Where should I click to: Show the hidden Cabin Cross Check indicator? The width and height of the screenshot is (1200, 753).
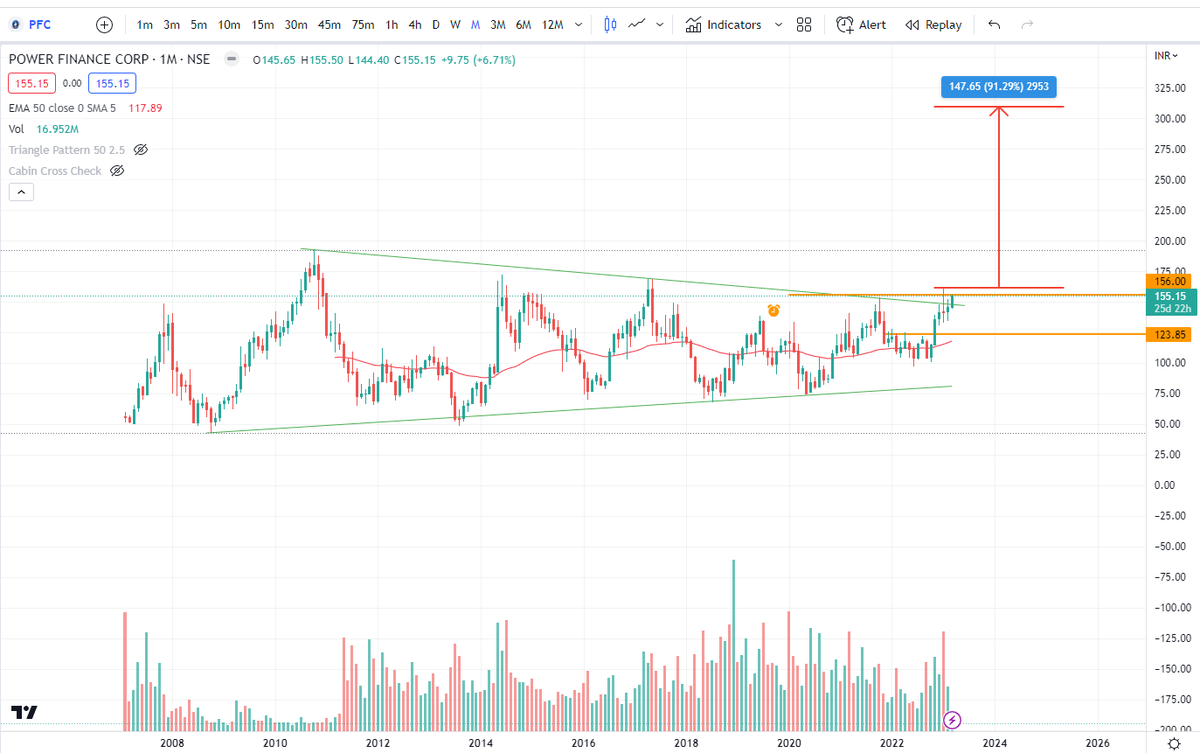click(117, 171)
